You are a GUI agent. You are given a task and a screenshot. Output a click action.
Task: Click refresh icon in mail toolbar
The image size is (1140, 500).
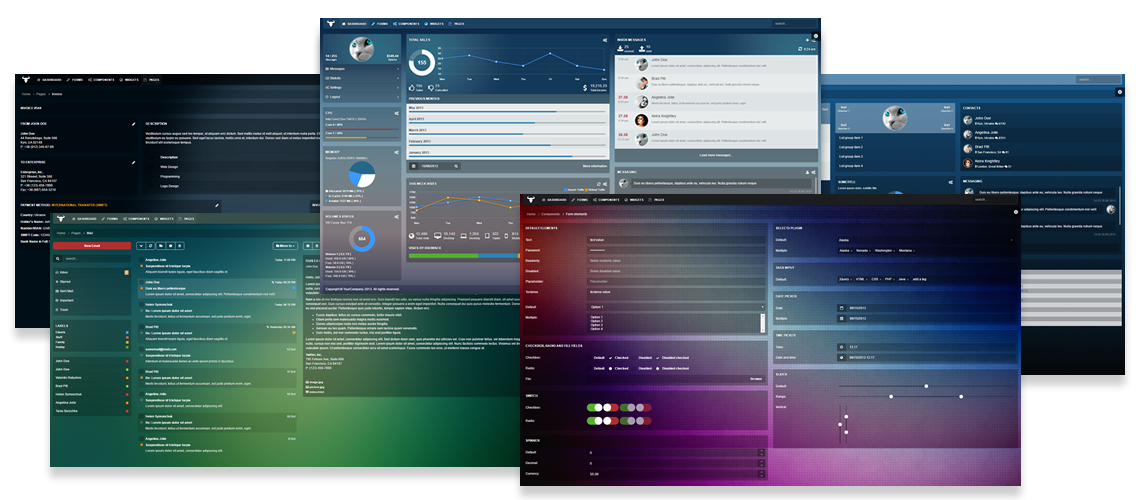point(150,246)
